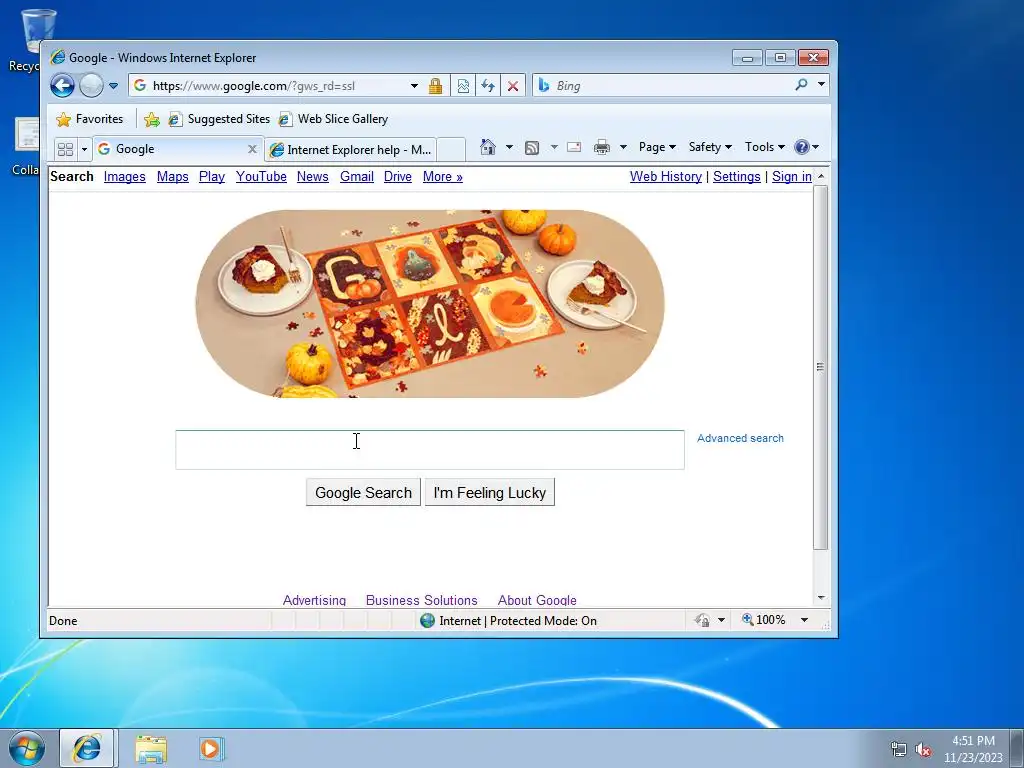This screenshot has height=768, width=1024.
Task: Open Business Solutions footer link
Action: click(x=421, y=600)
